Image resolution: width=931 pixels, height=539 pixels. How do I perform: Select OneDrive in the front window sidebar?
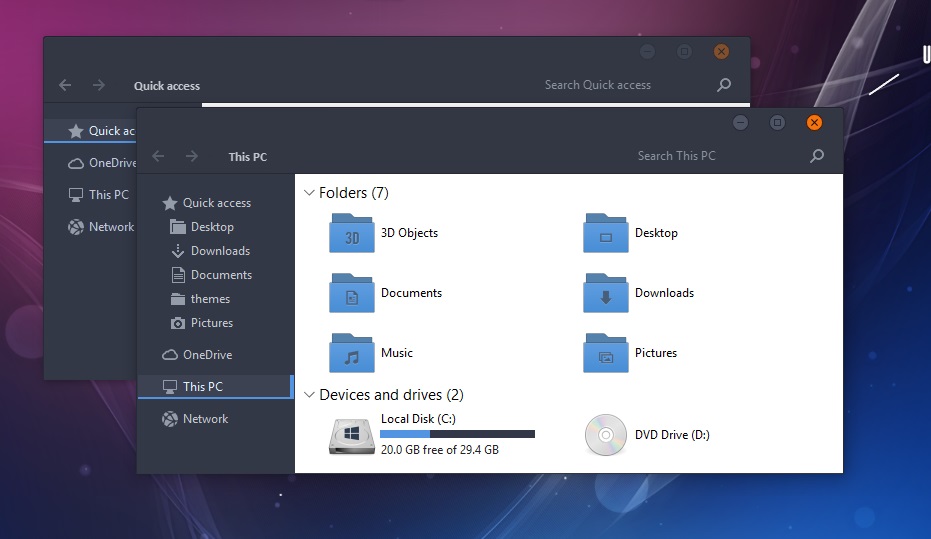(207, 355)
